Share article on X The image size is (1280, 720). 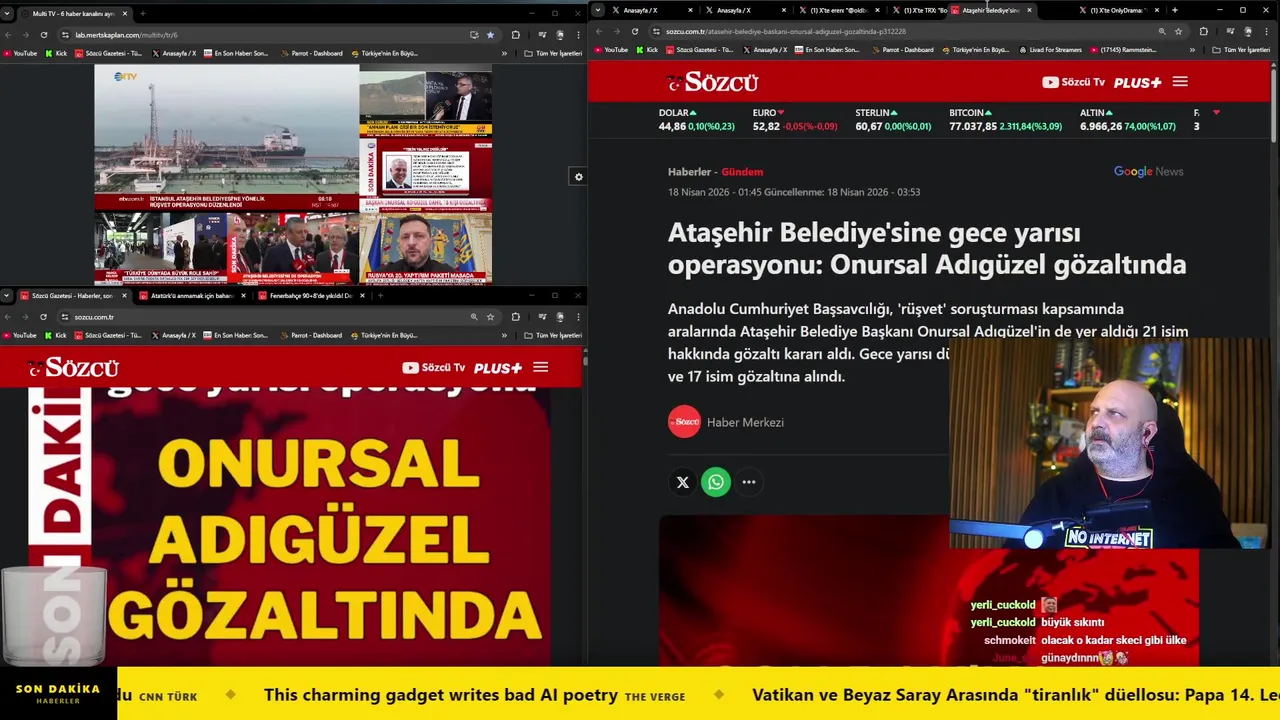click(683, 482)
